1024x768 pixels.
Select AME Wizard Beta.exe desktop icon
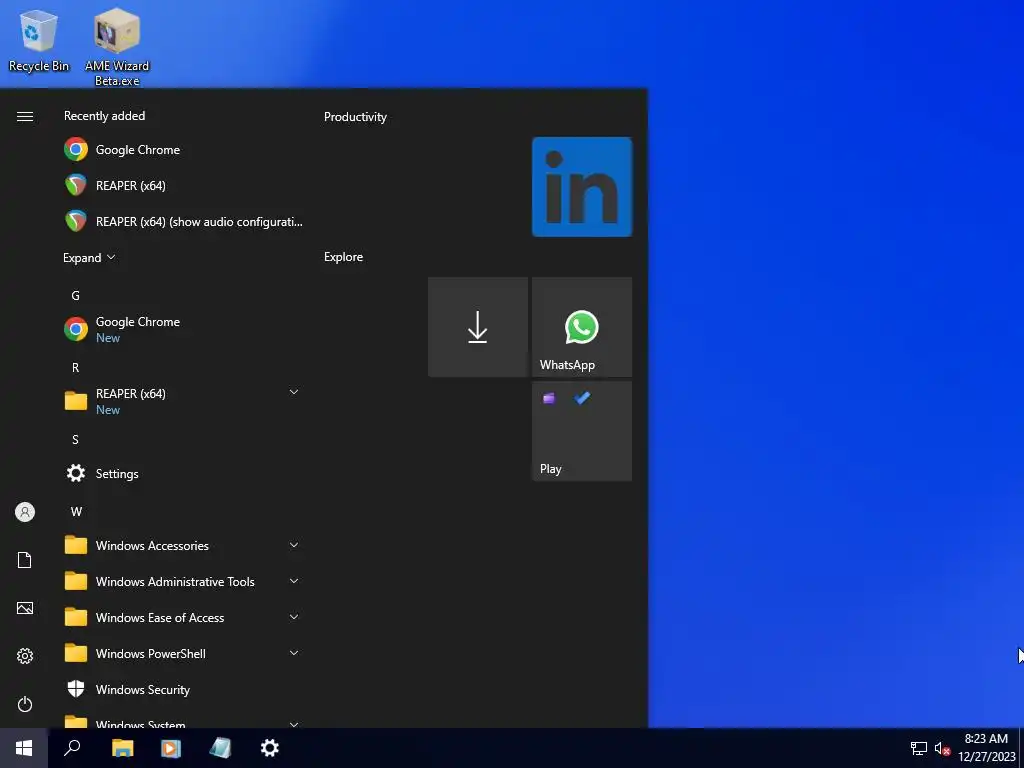pos(117,46)
